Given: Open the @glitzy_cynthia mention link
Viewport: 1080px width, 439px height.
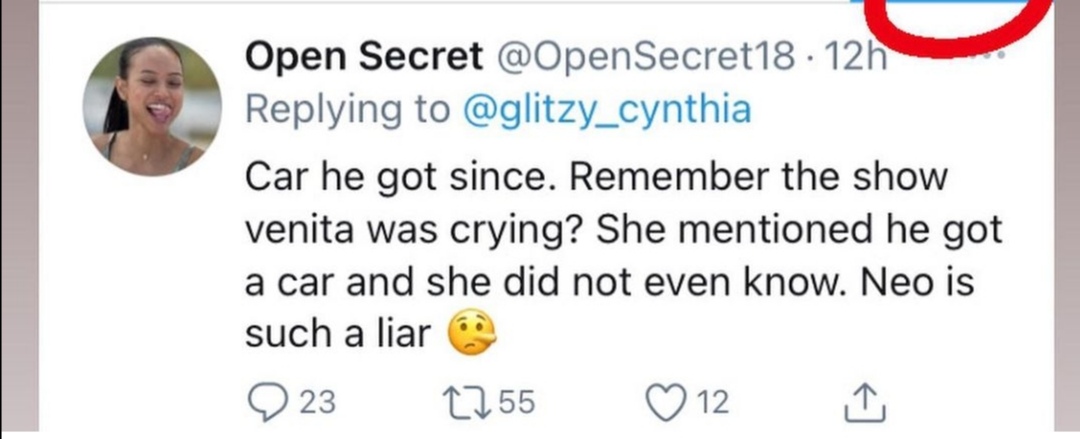Looking at the screenshot, I should 605,109.
